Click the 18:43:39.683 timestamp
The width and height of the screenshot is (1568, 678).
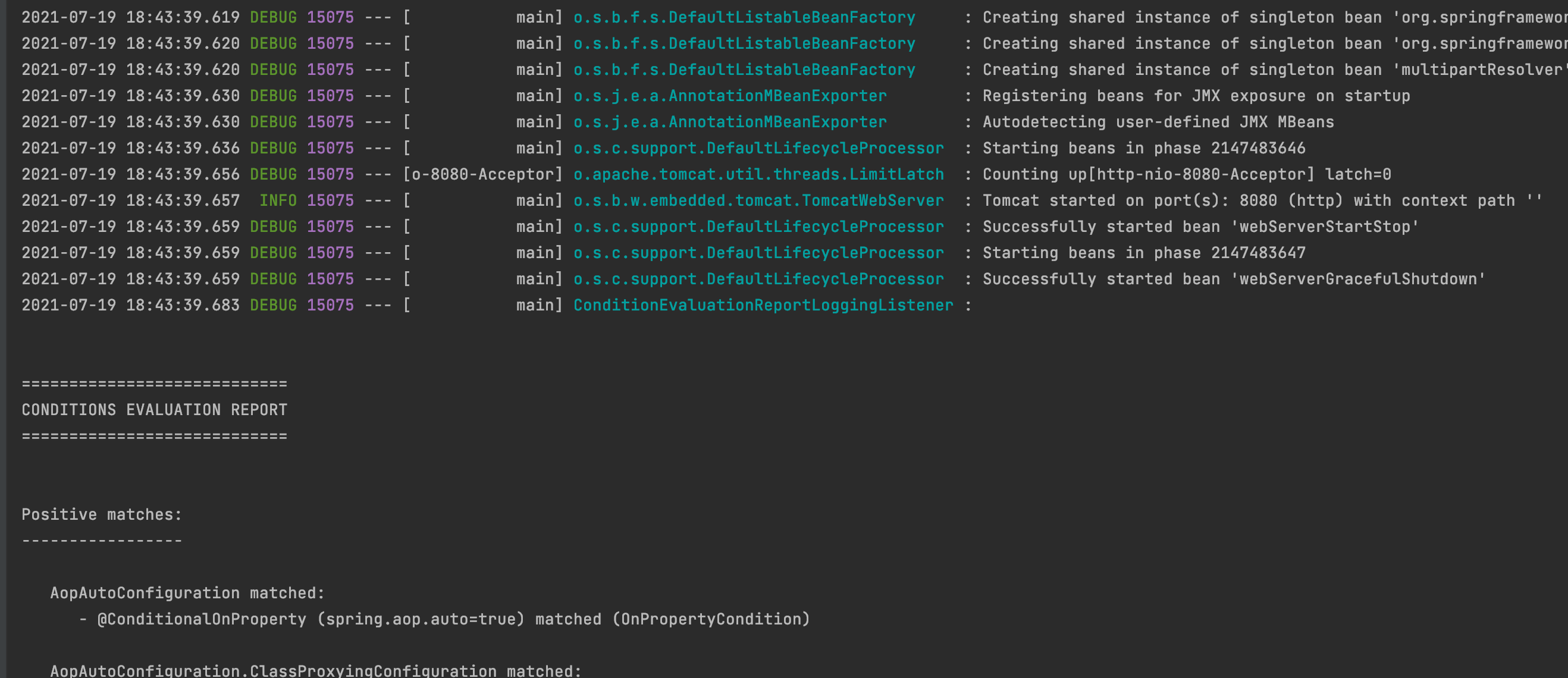coord(183,305)
